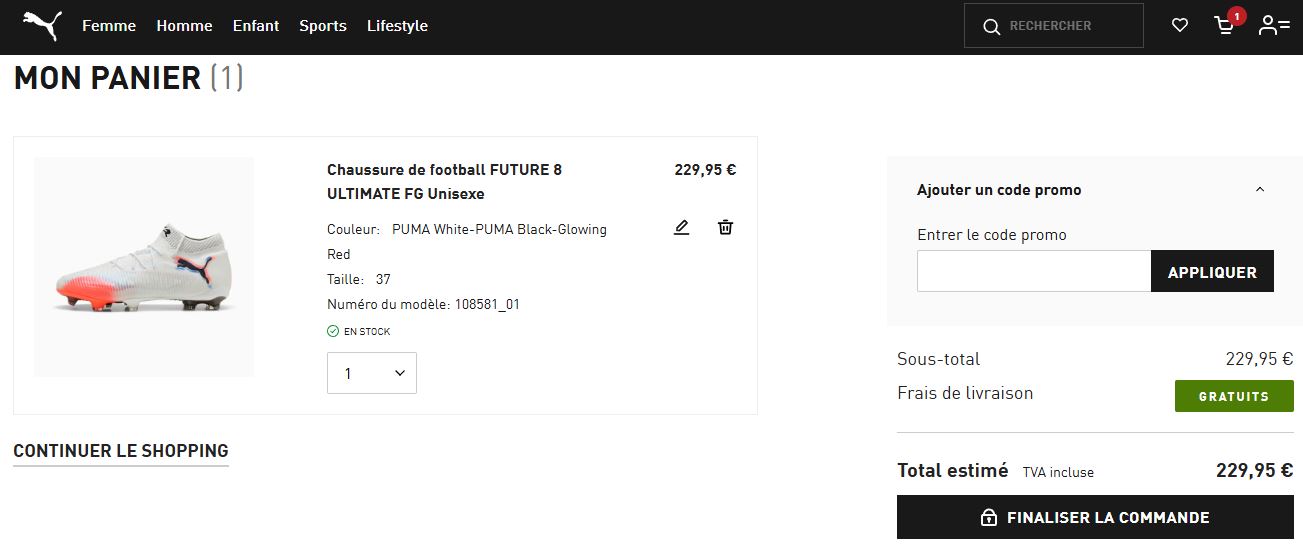Open the quantity dropdown showing 1

coord(372,373)
